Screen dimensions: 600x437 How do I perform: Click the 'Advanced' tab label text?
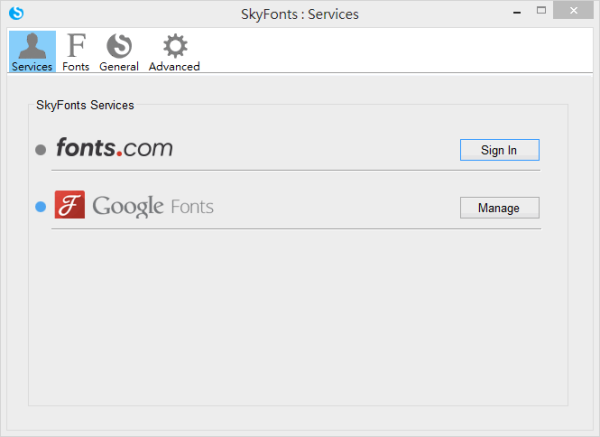coord(174,67)
